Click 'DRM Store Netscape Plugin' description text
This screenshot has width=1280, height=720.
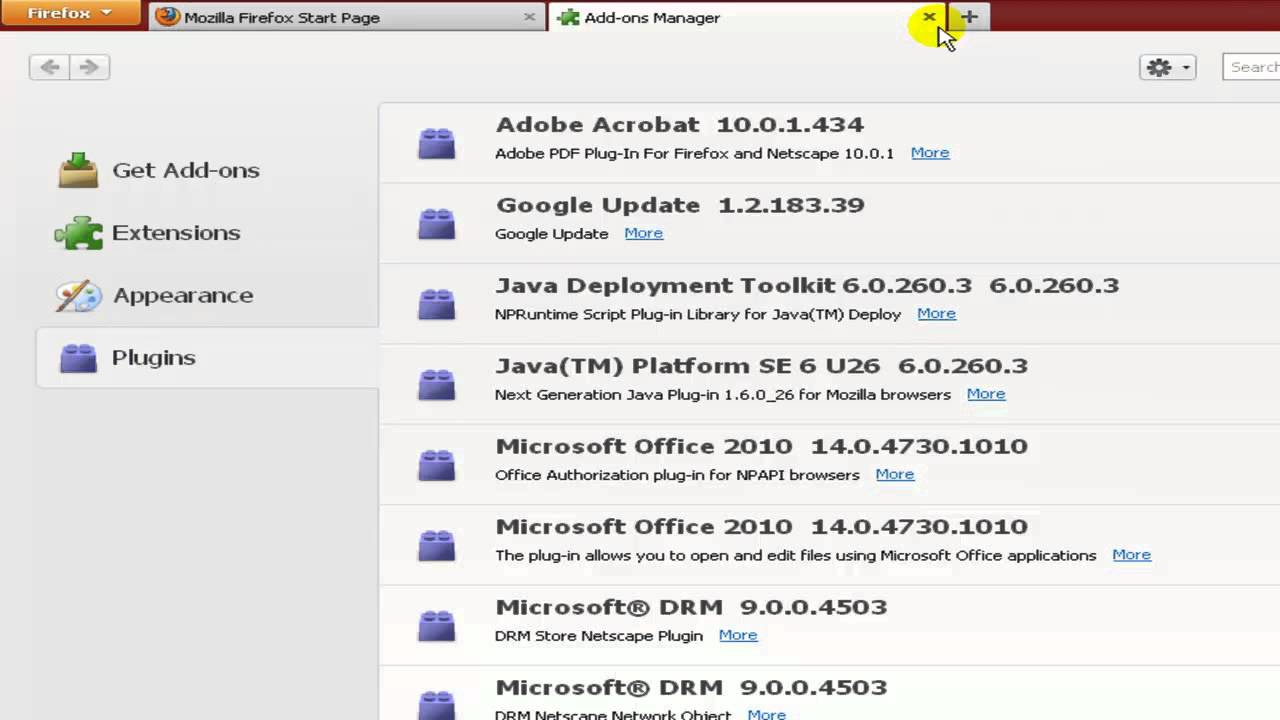tap(599, 636)
